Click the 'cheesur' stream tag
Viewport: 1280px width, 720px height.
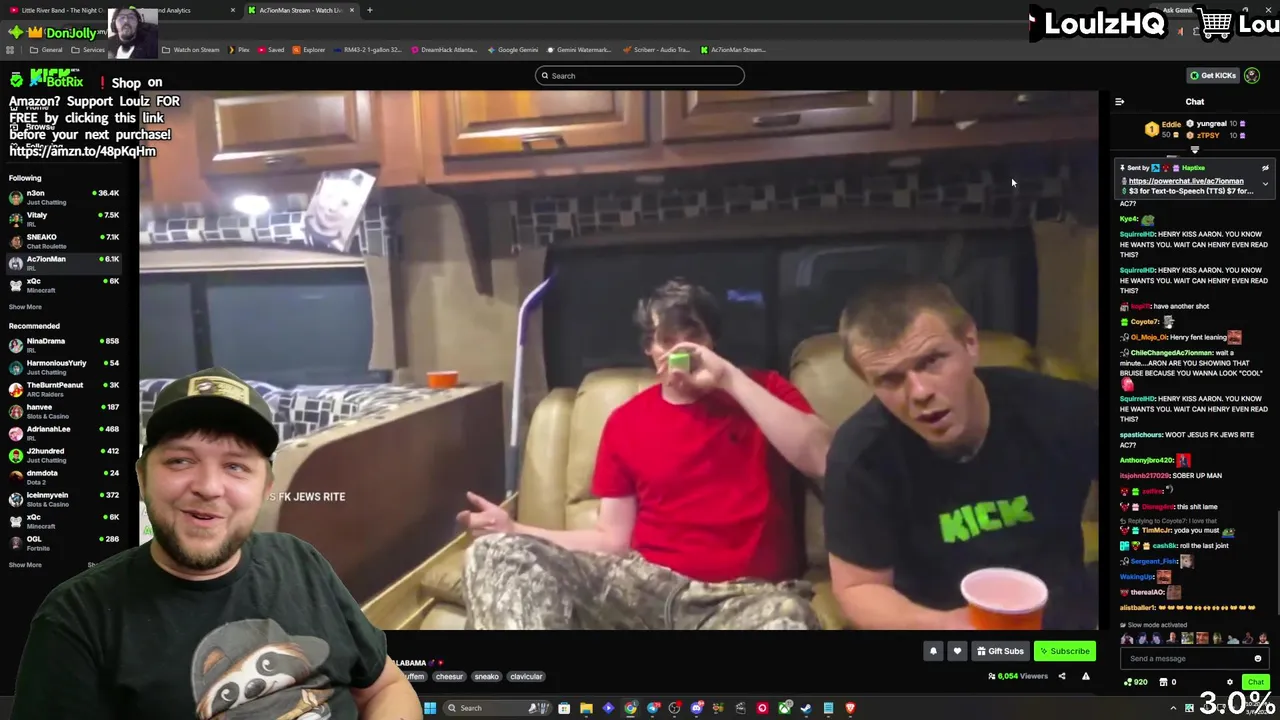(449, 677)
